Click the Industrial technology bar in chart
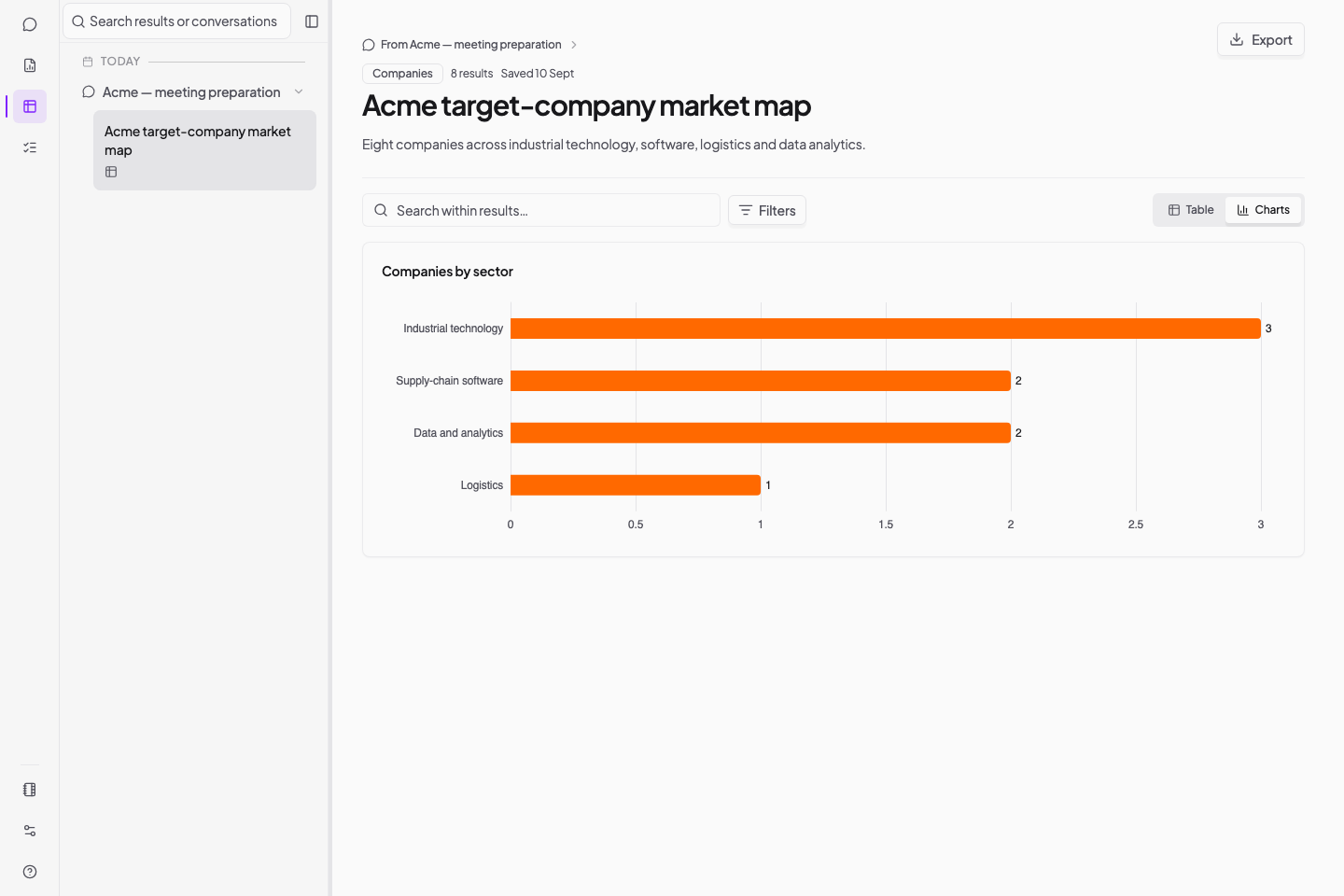 (886, 329)
